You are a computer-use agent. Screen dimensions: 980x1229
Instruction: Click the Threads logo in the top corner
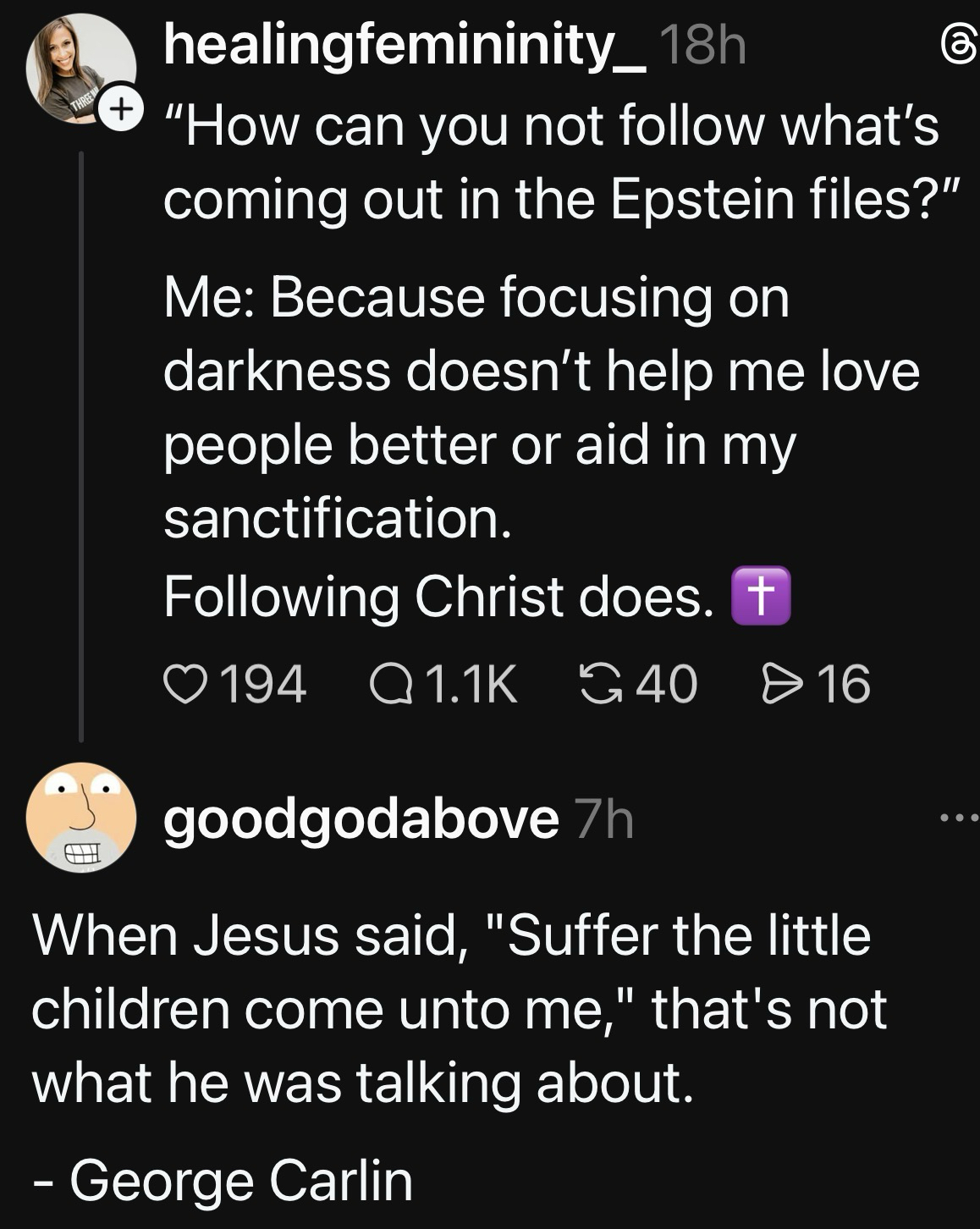[960, 51]
